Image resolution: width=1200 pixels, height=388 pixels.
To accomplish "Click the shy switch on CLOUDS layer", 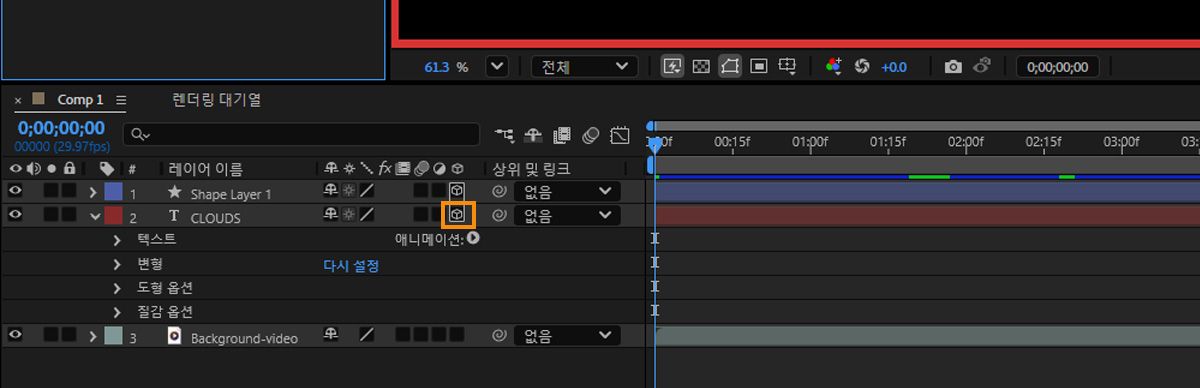I will [x=330, y=214].
